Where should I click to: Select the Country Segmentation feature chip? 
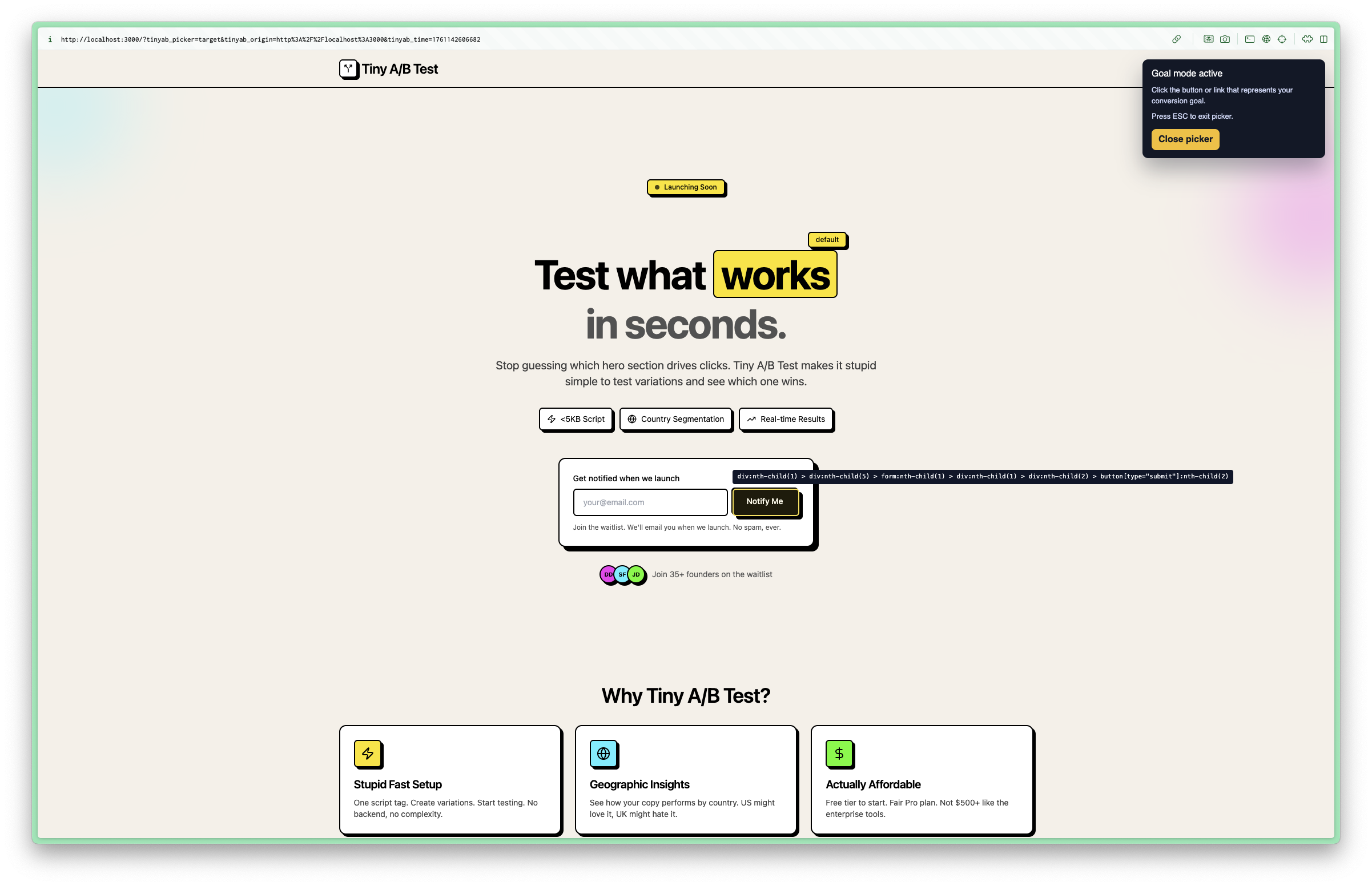pyautogui.click(x=676, y=419)
